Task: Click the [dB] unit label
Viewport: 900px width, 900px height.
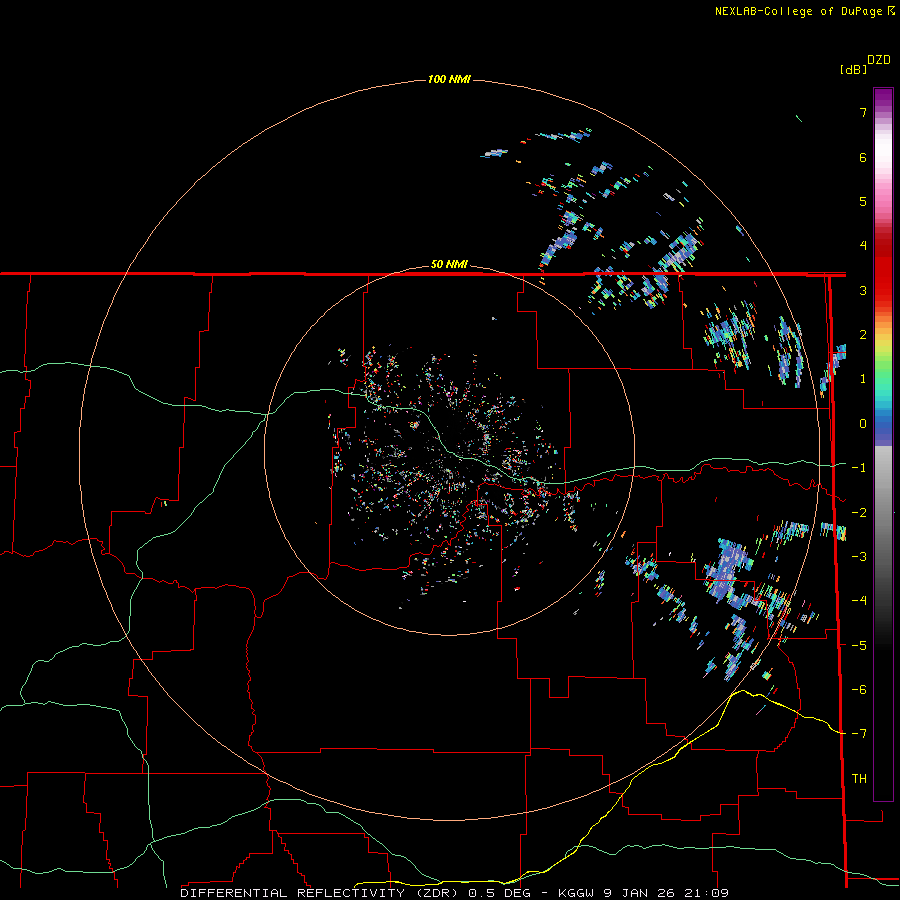Action: [x=853, y=69]
